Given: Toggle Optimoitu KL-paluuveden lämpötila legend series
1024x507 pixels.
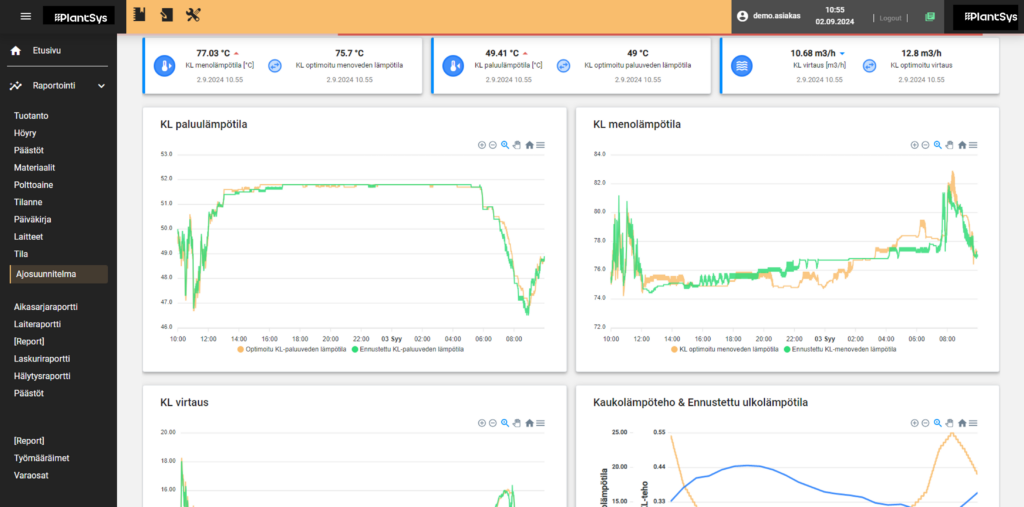Looking at the screenshot, I should click(291, 350).
